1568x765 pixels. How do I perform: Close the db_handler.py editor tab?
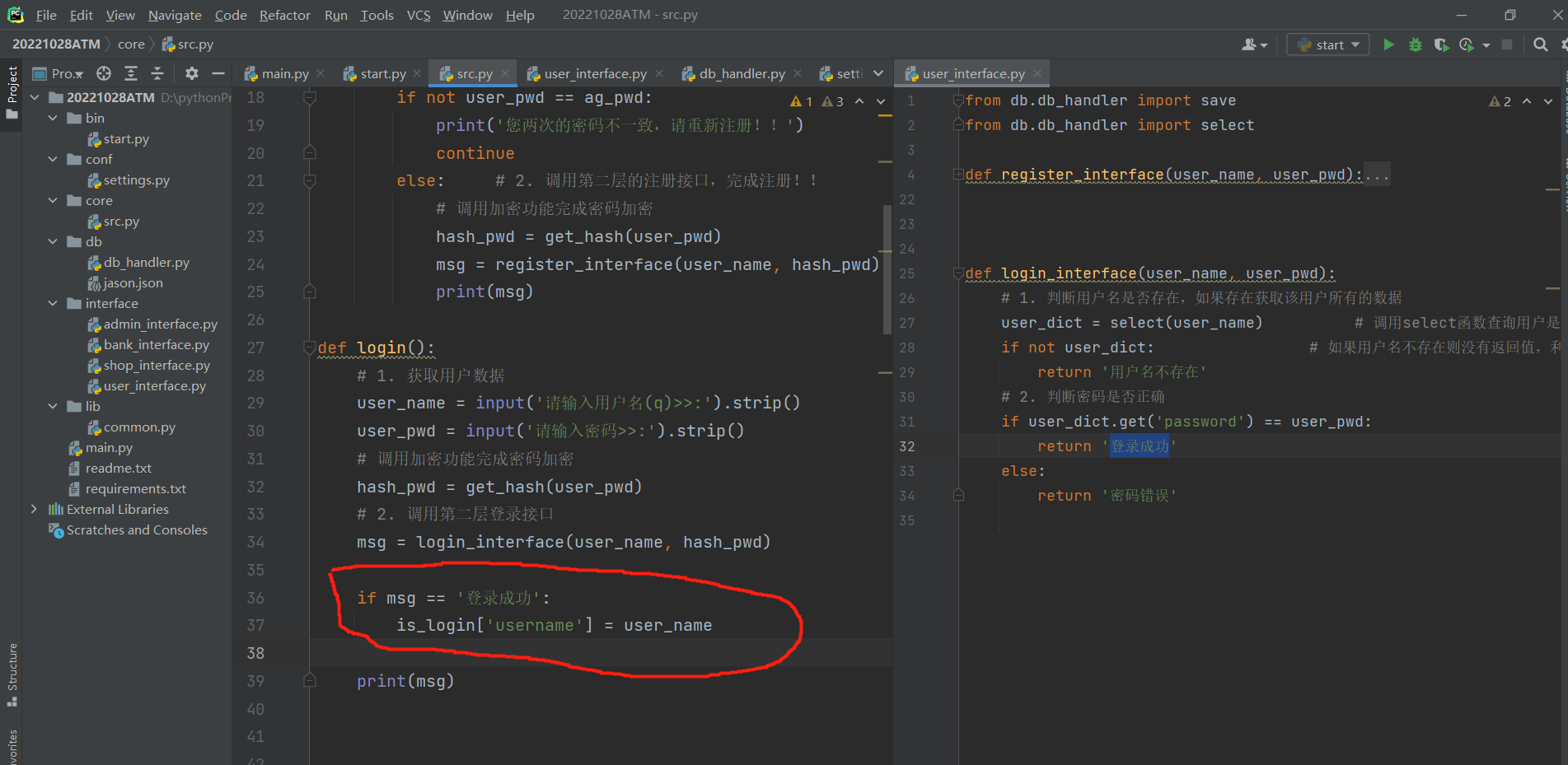tap(798, 73)
